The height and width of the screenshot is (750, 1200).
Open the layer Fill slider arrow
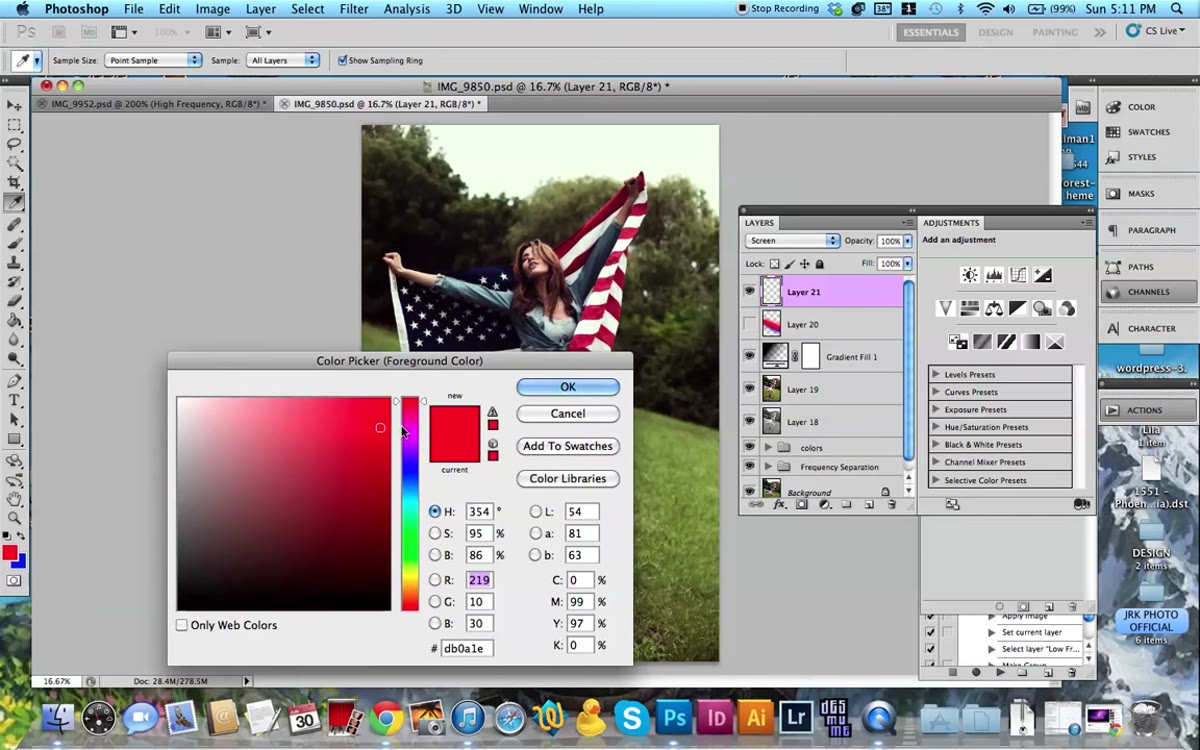[908, 264]
